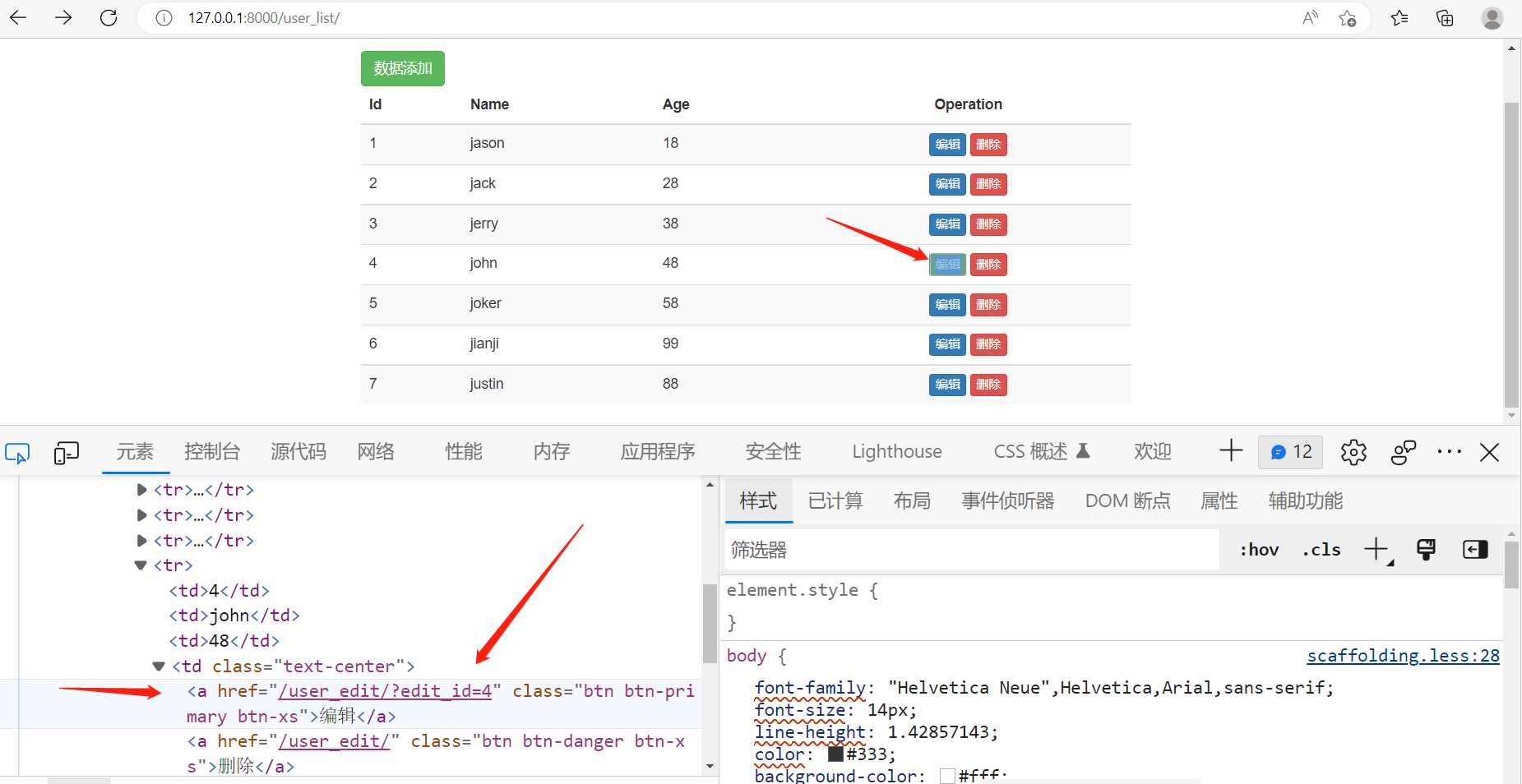Select the 属性 pane tab

(1219, 501)
